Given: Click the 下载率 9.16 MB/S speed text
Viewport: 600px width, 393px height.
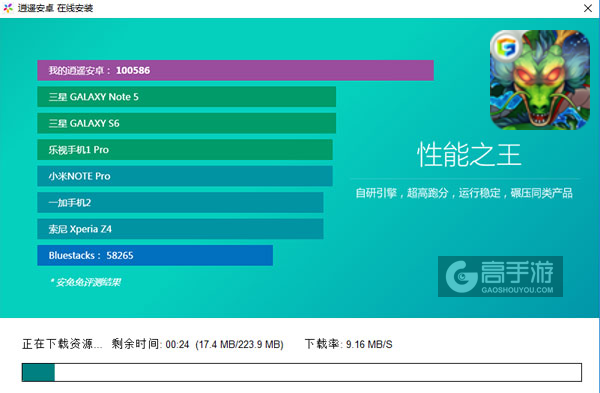Looking at the screenshot, I should coord(348,344).
